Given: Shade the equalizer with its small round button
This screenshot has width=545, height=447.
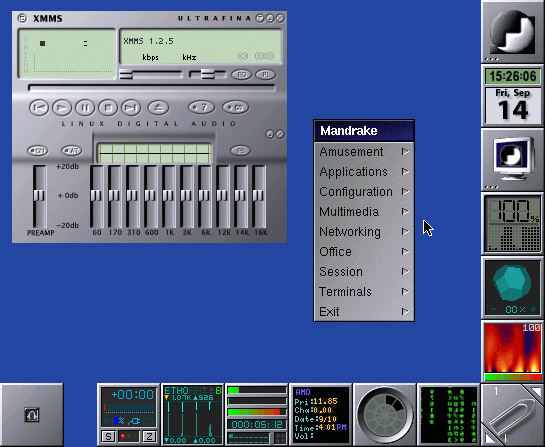Looking at the screenshot, I should 270,134.
